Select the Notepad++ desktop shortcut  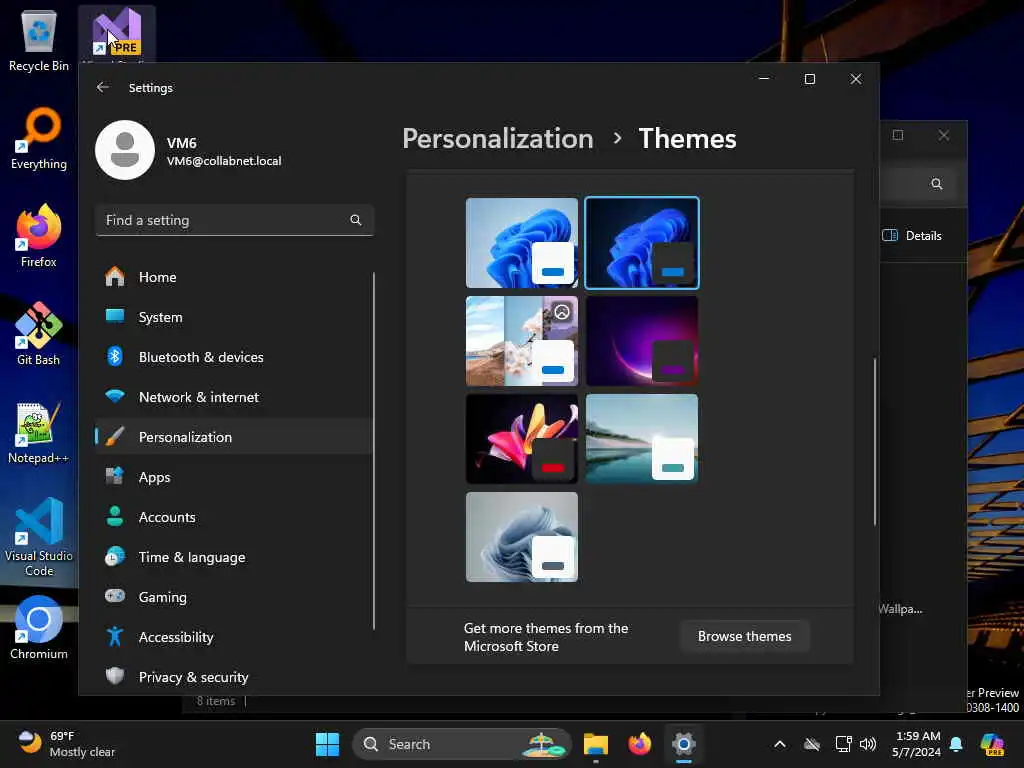pos(39,432)
